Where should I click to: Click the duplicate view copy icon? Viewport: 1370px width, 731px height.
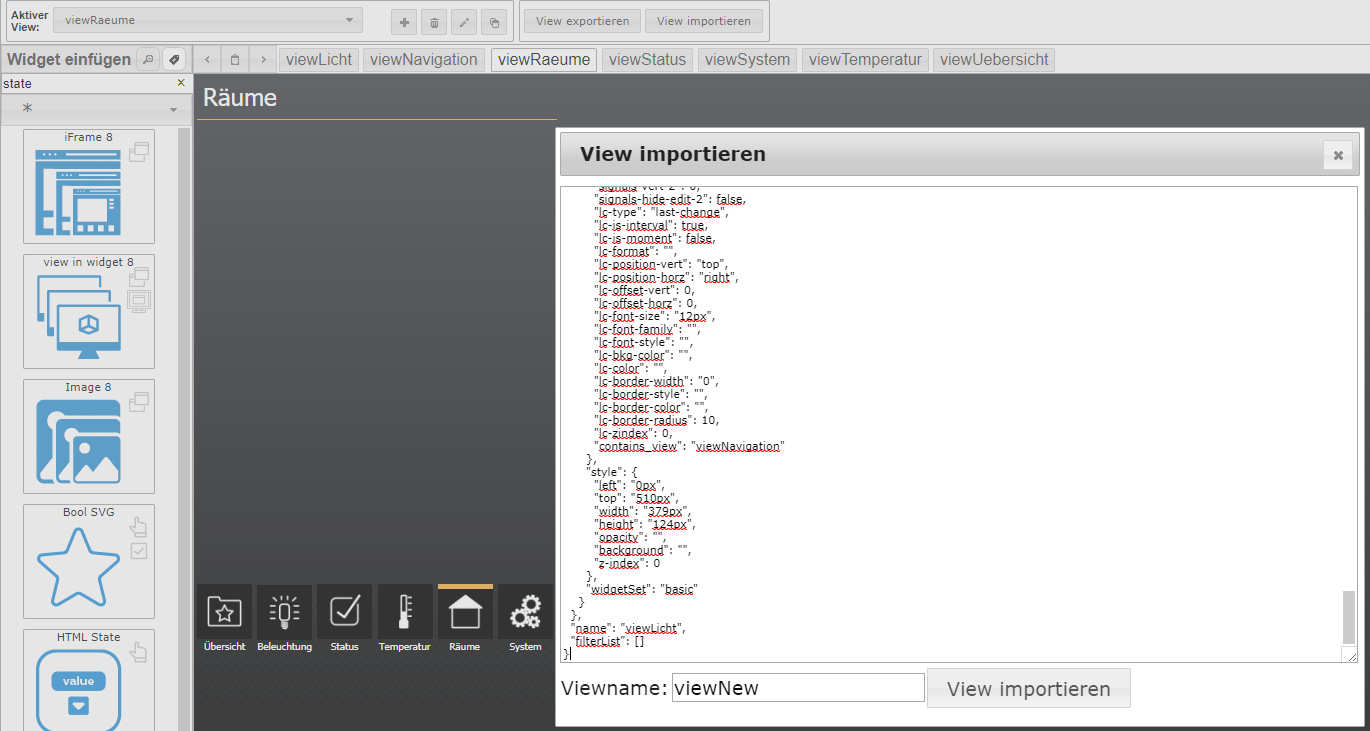click(x=493, y=21)
